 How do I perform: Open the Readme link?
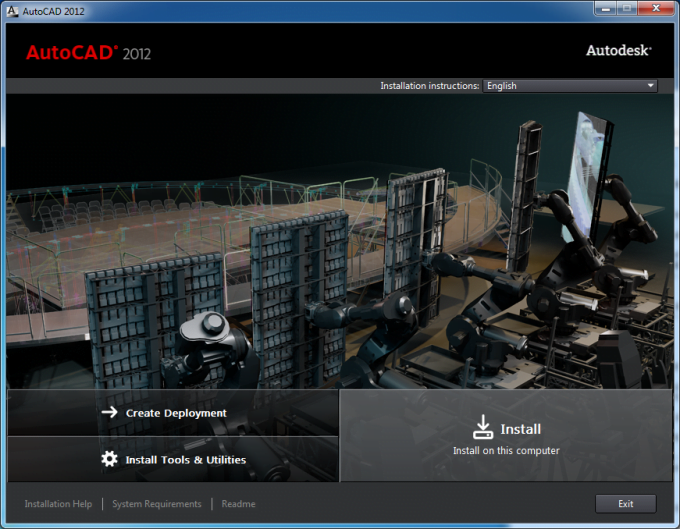click(x=238, y=504)
